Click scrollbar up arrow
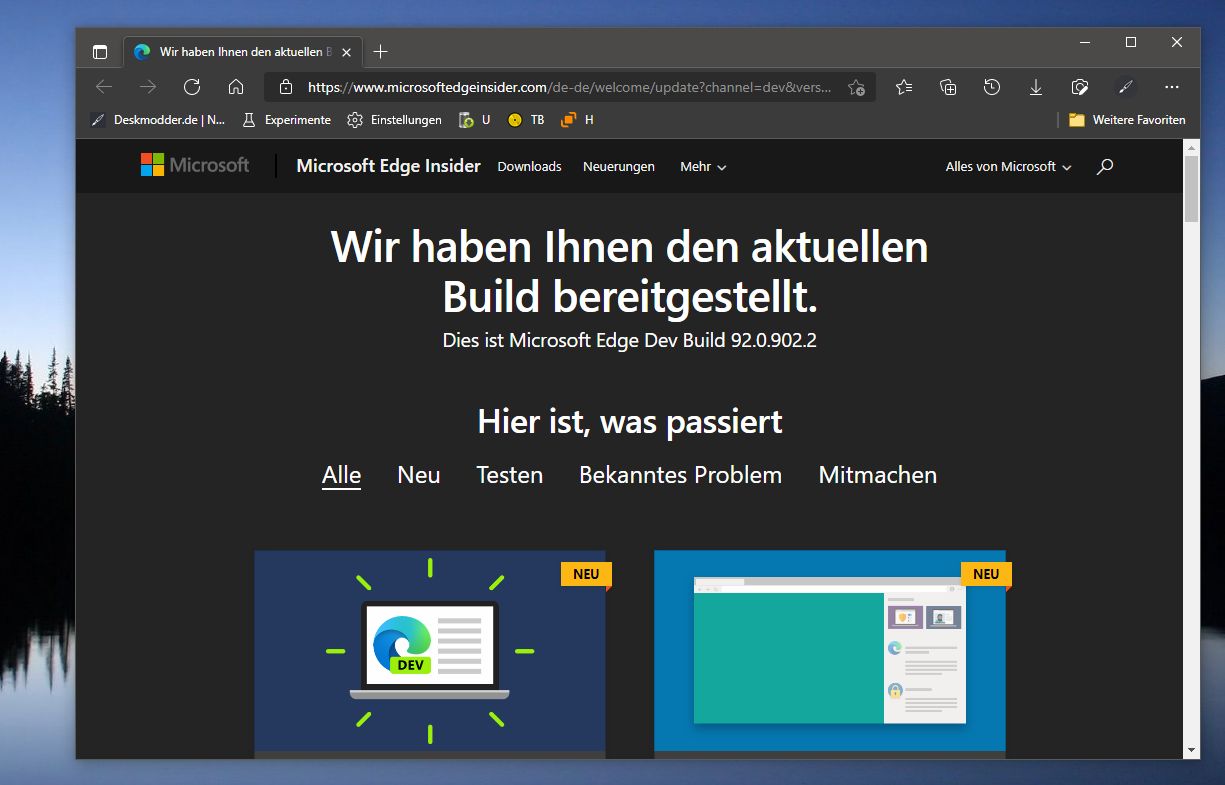 (1191, 147)
